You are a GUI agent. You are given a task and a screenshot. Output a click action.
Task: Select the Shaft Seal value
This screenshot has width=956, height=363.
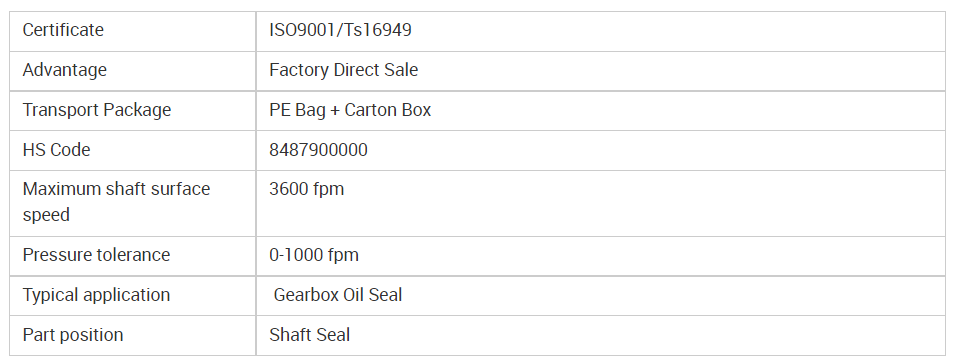click(x=310, y=335)
